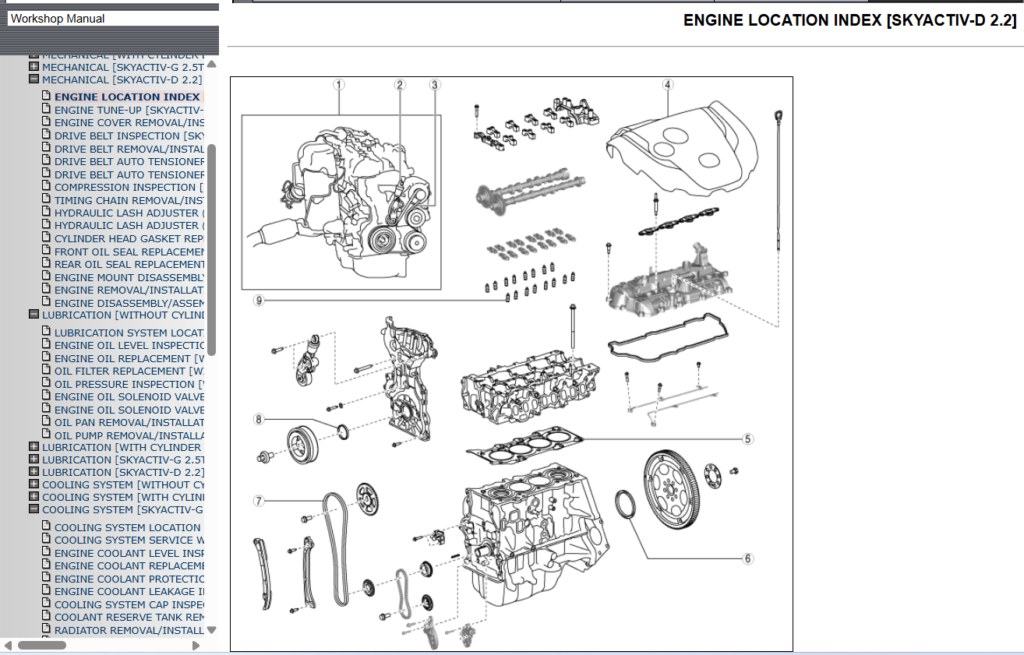Open ENGINE REMOVAL/INSTALLAT page
This screenshot has height=655, width=1024.
coord(129,289)
